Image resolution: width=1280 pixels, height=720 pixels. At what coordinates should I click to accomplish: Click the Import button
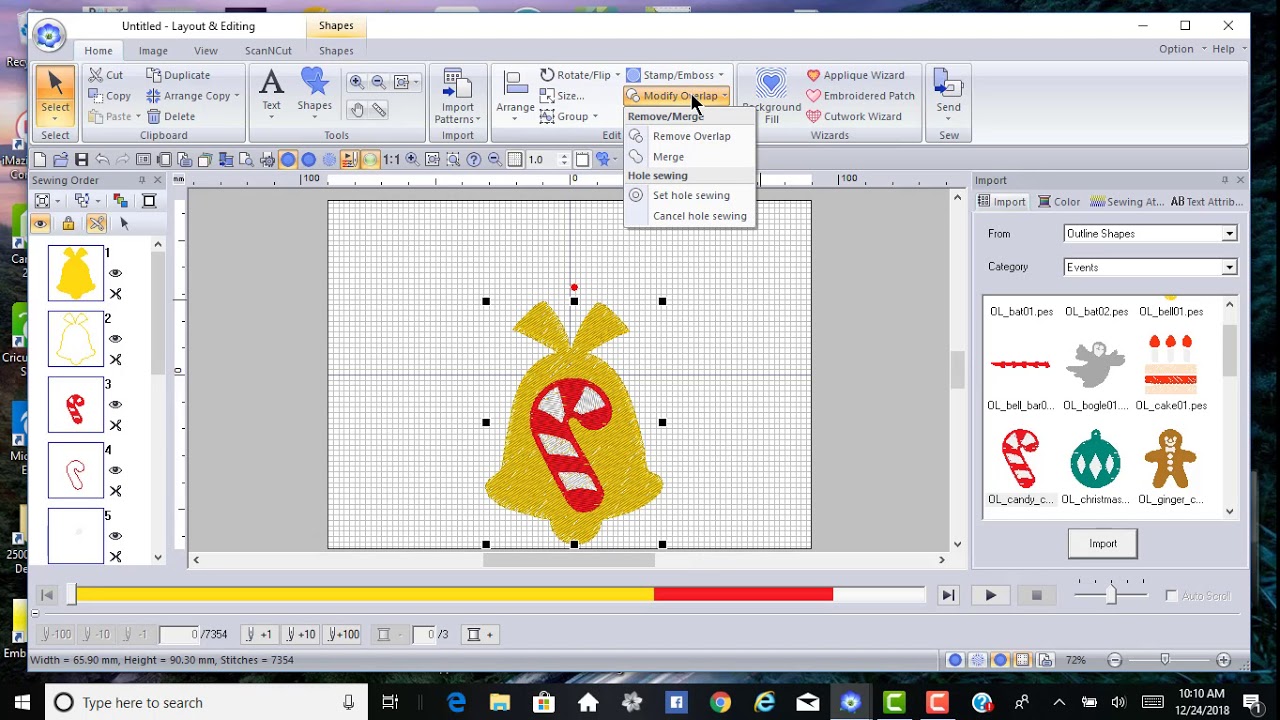pyautogui.click(x=1103, y=544)
